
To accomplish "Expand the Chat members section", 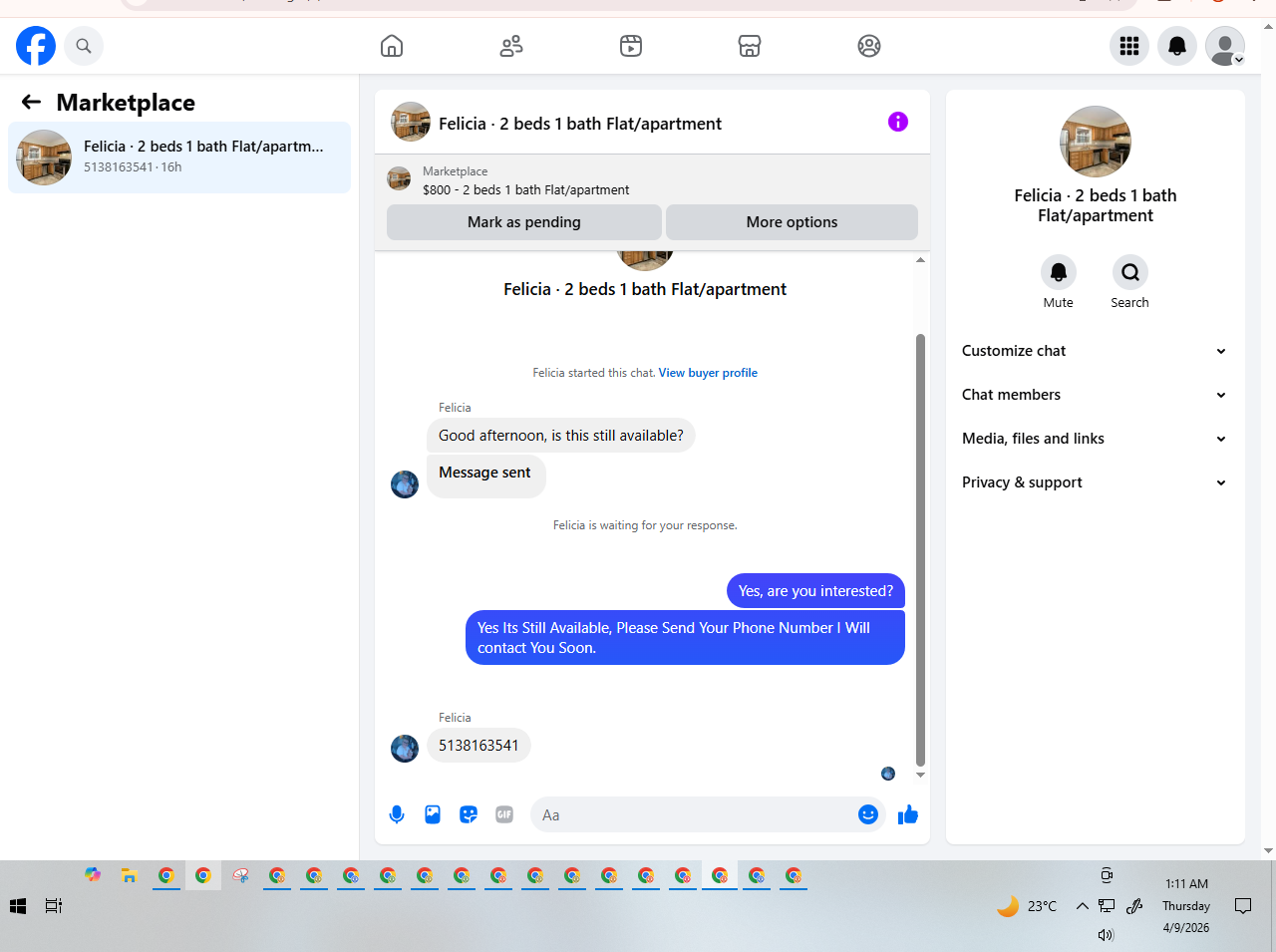I will point(1095,395).
